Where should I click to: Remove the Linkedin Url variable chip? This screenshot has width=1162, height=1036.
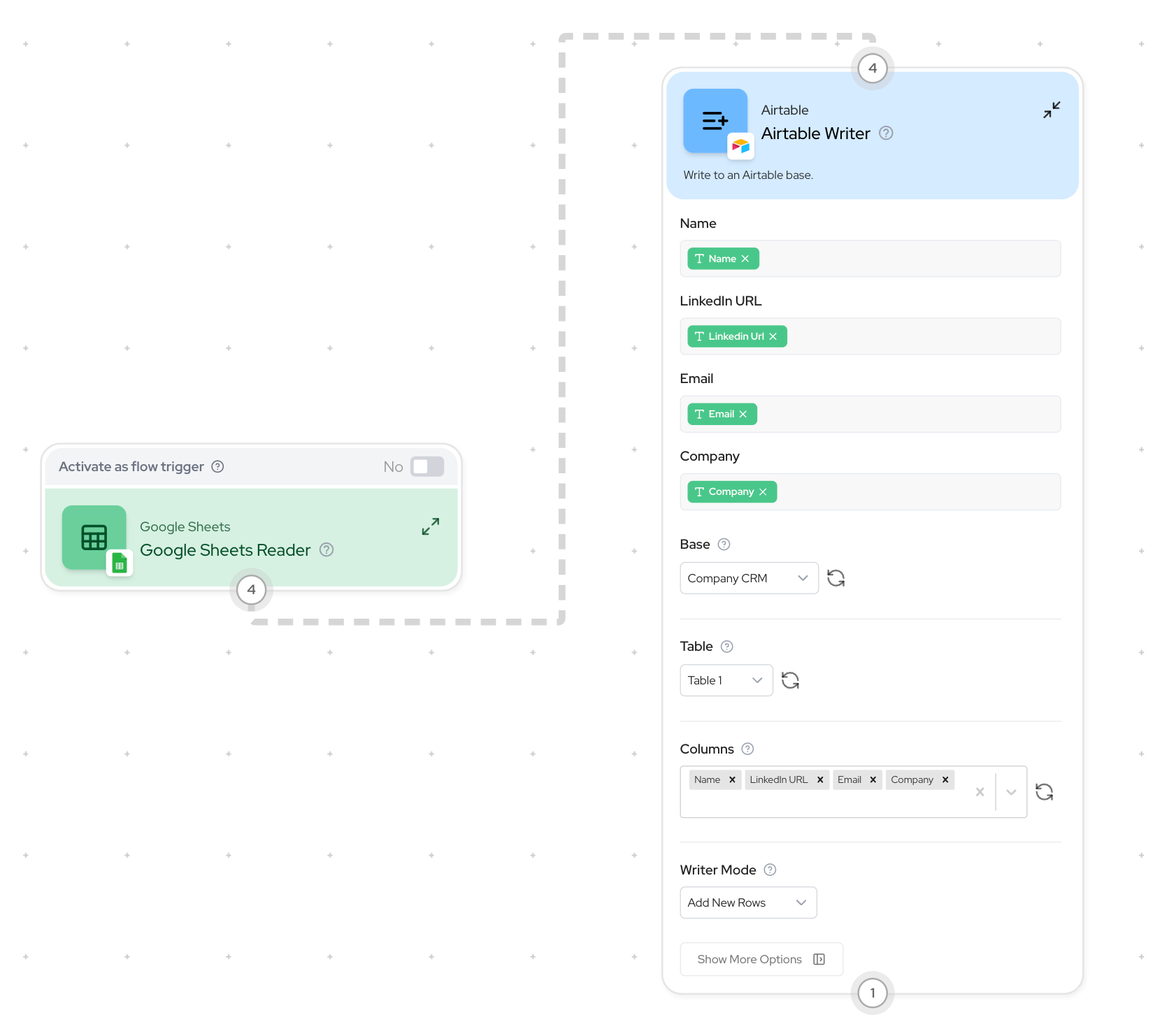click(x=773, y=336)
